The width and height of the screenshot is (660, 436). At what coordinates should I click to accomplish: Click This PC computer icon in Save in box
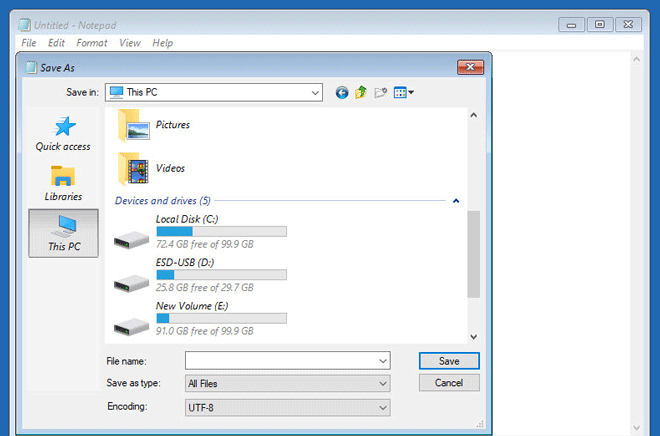[x=116, y=92]
